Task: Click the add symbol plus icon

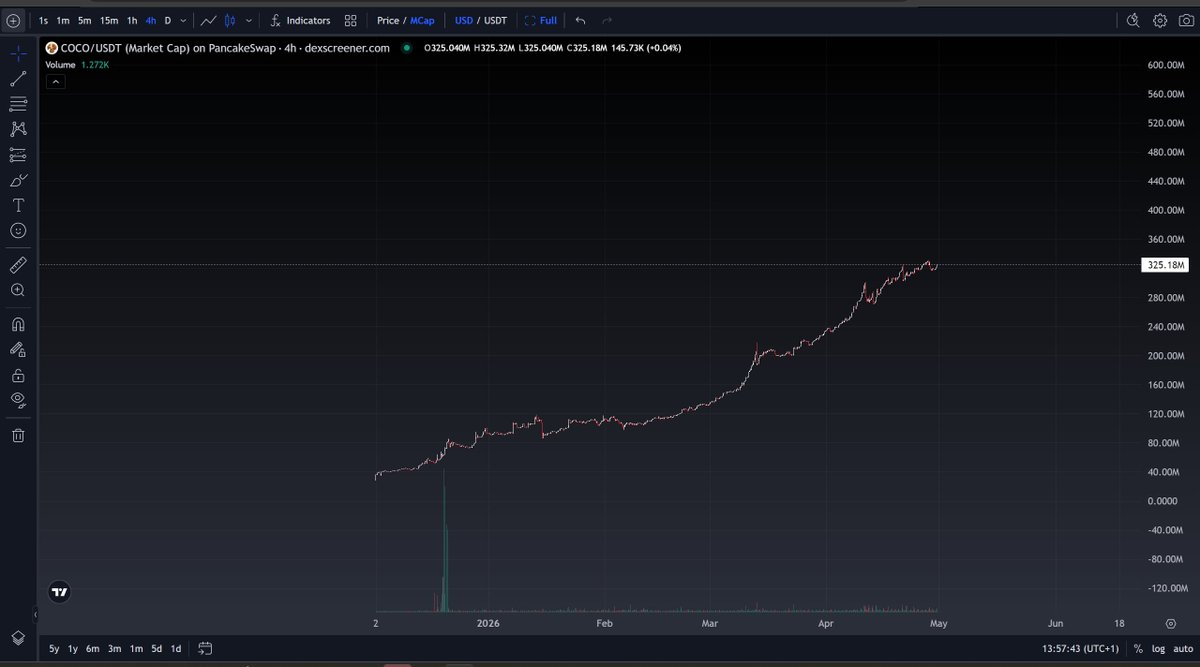Action: [x=13, y=20]
